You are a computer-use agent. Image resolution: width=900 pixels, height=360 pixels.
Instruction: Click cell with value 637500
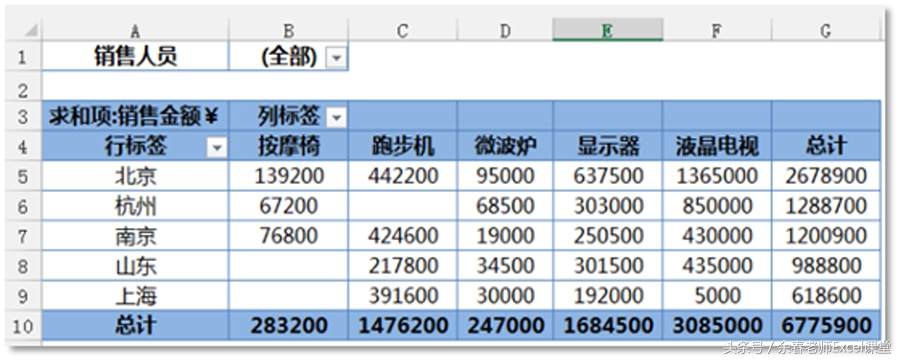click(x=608, y=176)
